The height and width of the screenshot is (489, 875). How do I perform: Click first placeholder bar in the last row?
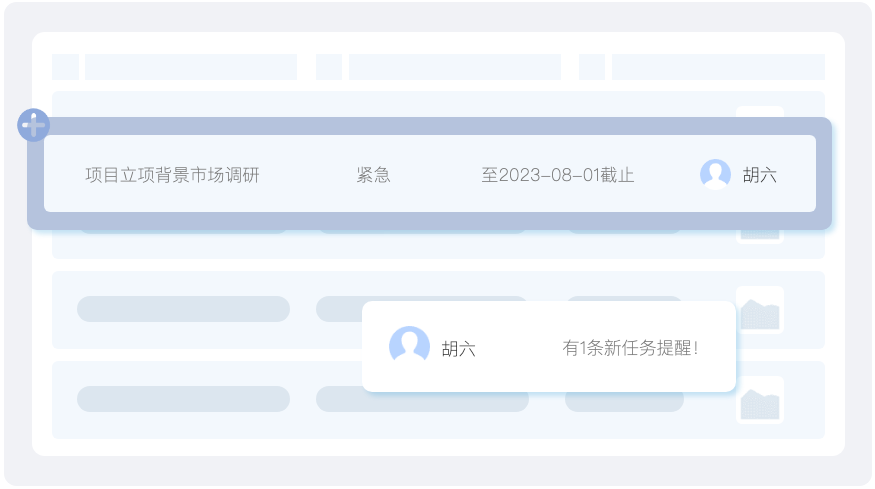(183, 399)
